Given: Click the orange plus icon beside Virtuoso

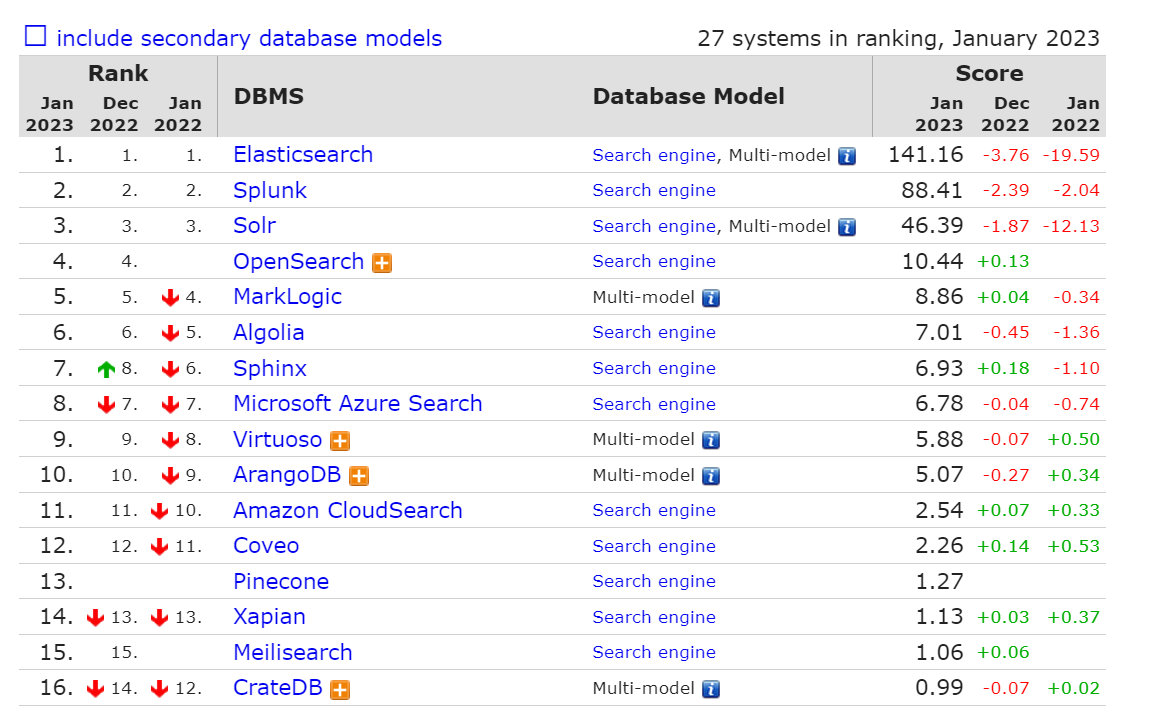Looking at the screenshot, I should point(340,441).
